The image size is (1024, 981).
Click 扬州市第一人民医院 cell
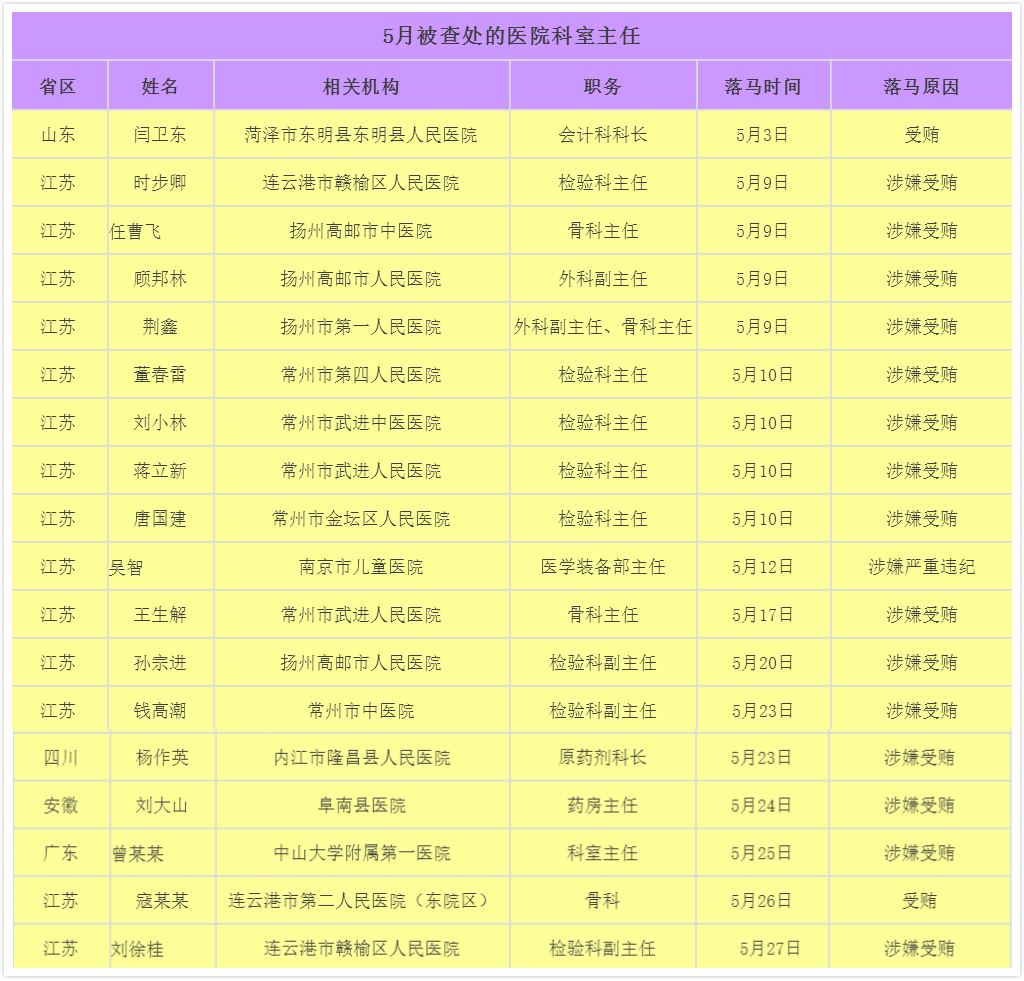pos(361,327)
